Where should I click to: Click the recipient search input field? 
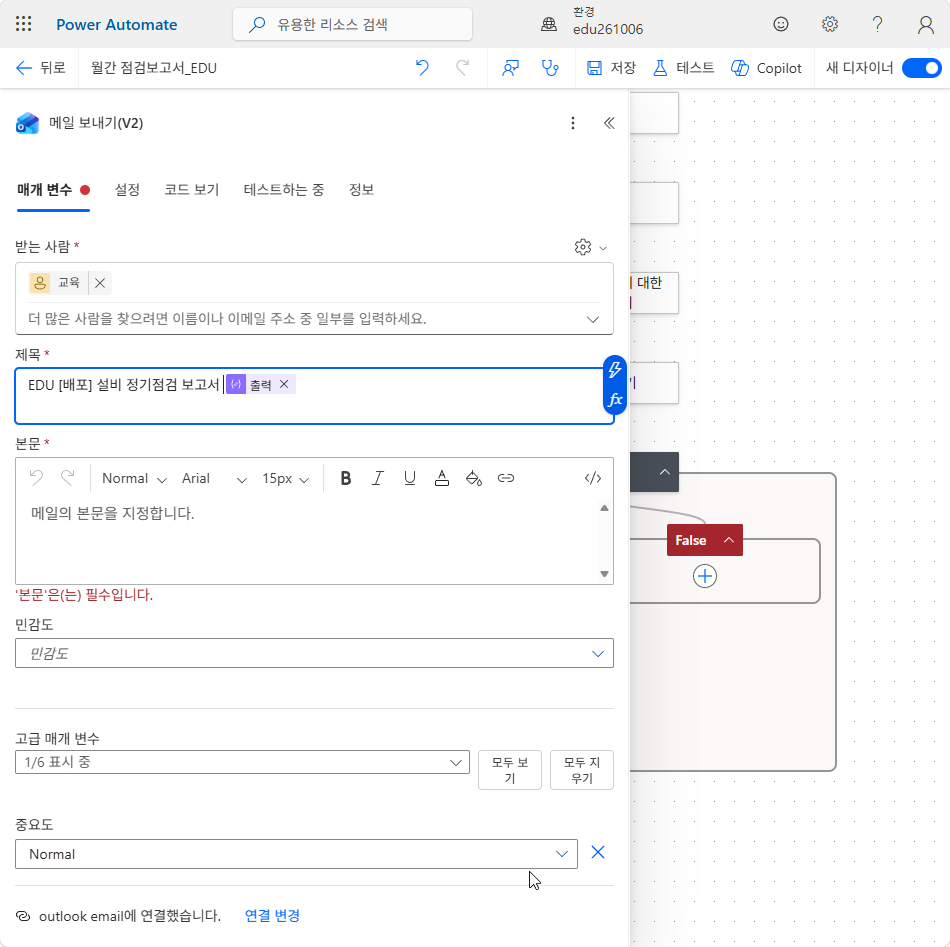click(x=306, y=319)
